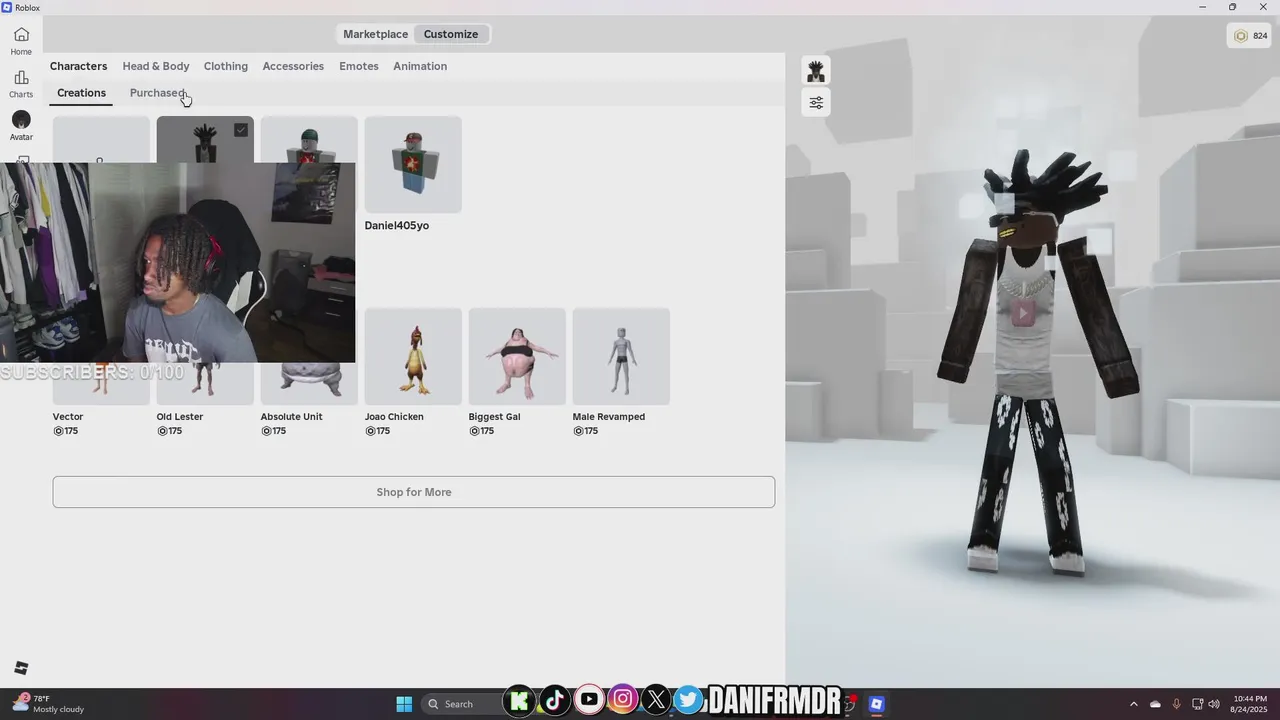Select the Daniel405yo character thumbnail
Image resolution: width=1280 pixels, height=720 pixels.
[413, 164]
